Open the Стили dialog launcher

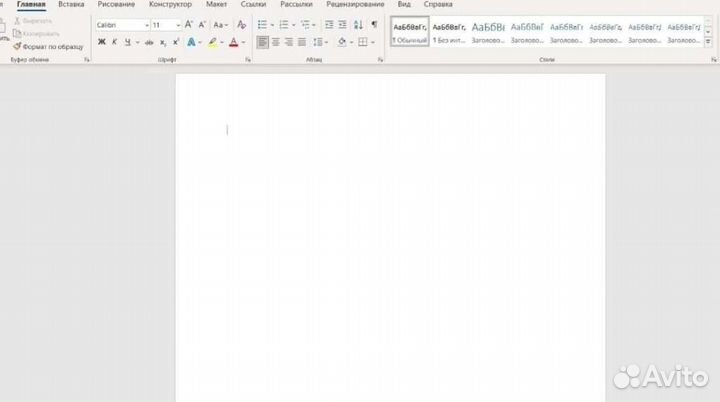714,60
